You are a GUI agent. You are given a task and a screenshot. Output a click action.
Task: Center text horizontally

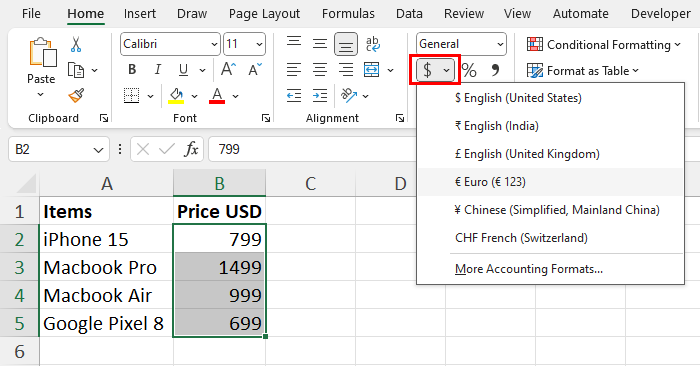click(320, 70)
